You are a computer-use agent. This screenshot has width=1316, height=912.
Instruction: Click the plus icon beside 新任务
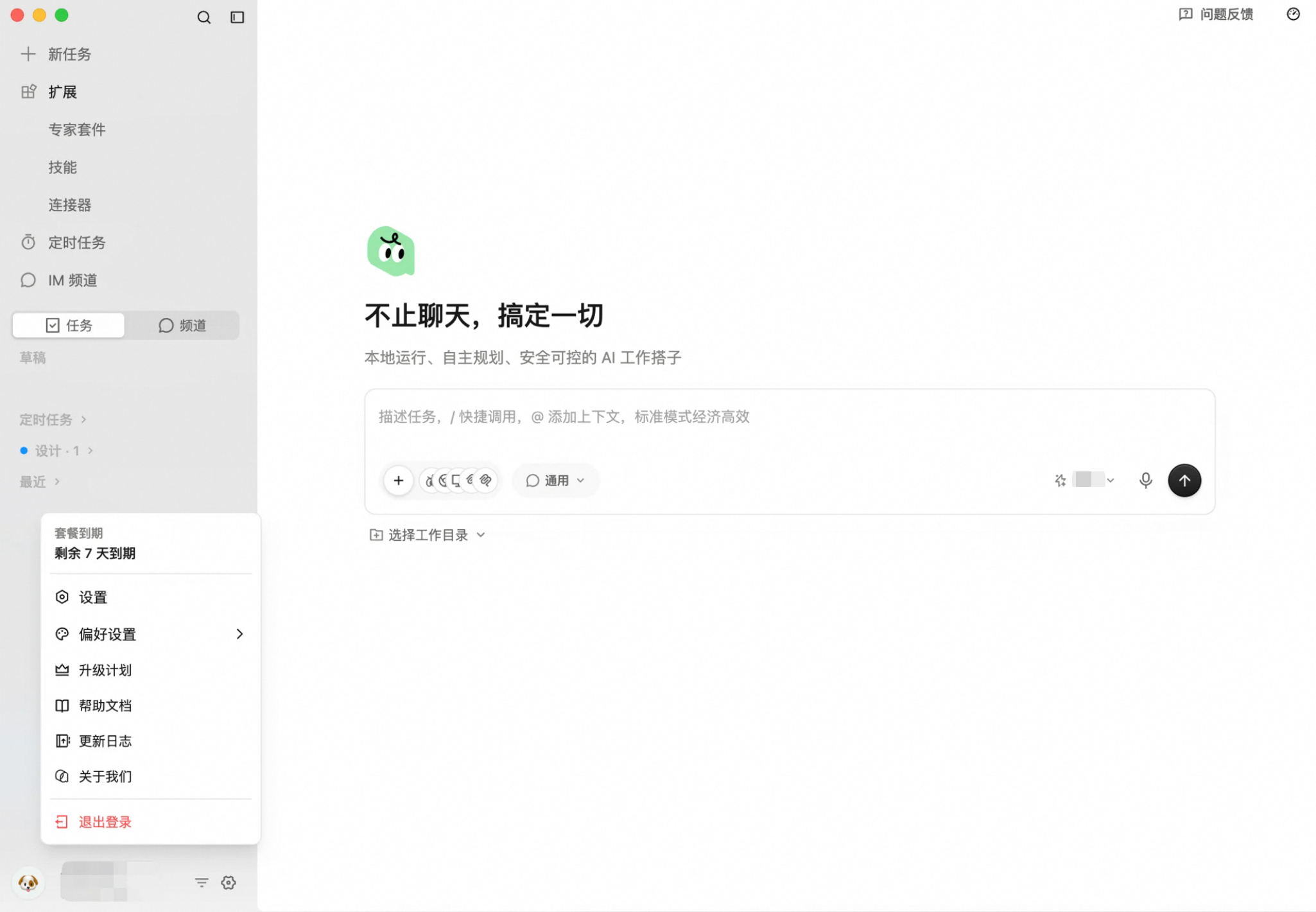[x=28, y=54]
